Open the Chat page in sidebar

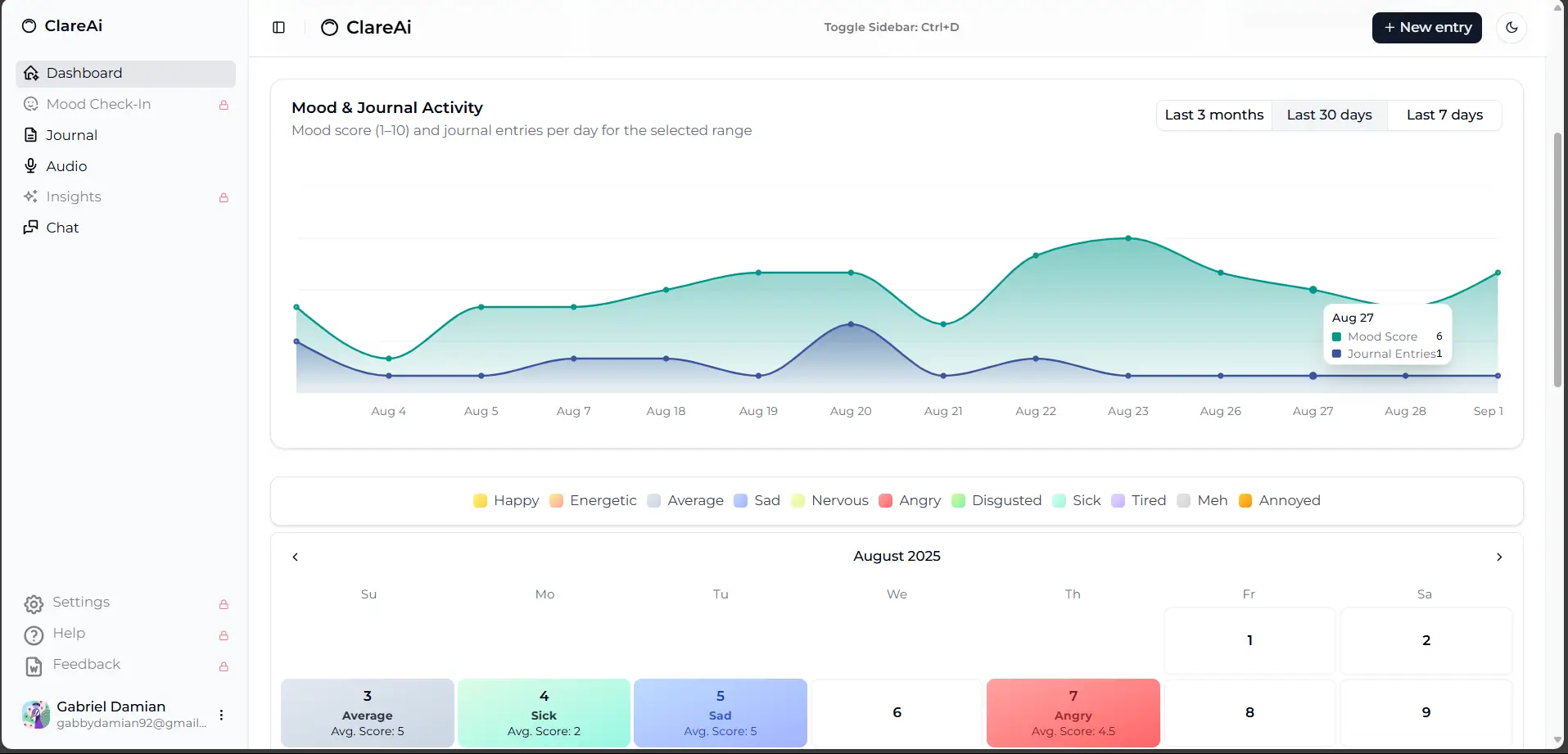click(x=62, y=228)
